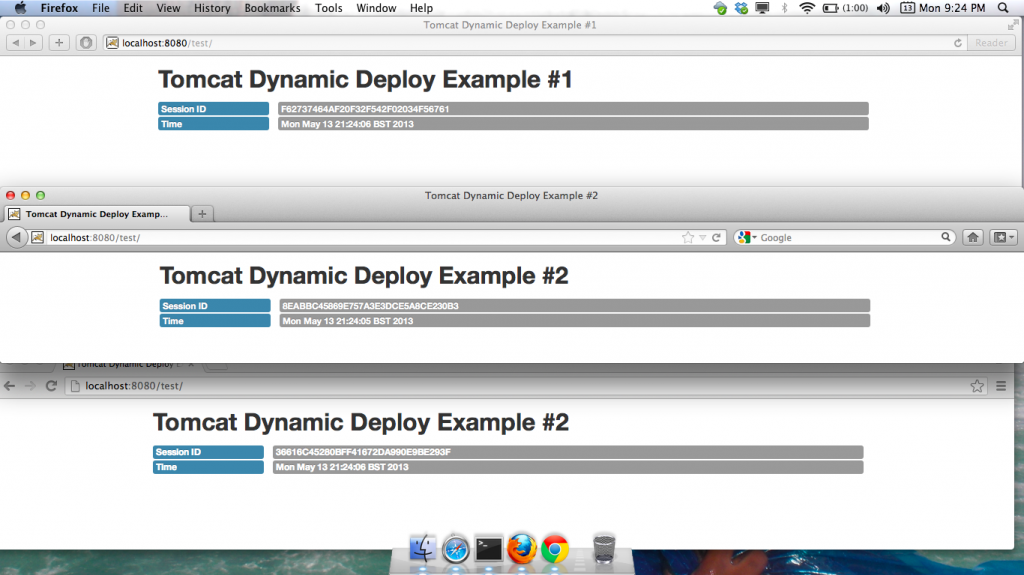Launch Terminal from the Dock
The width and height of the screenshot is (1024, 575).
tap(488, 548)
